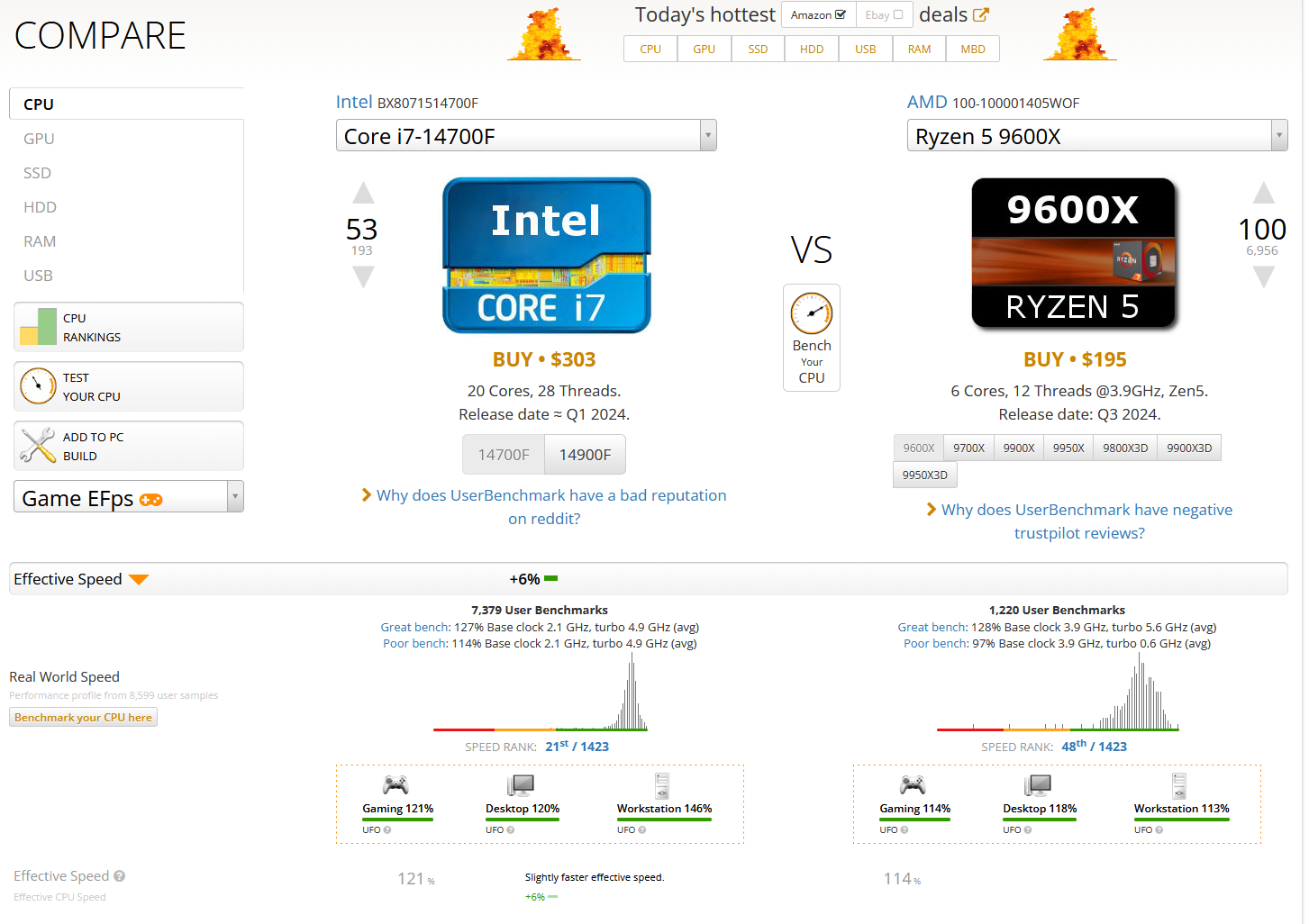Open the RAM deals tab
1309x924 pixels.
919,49
